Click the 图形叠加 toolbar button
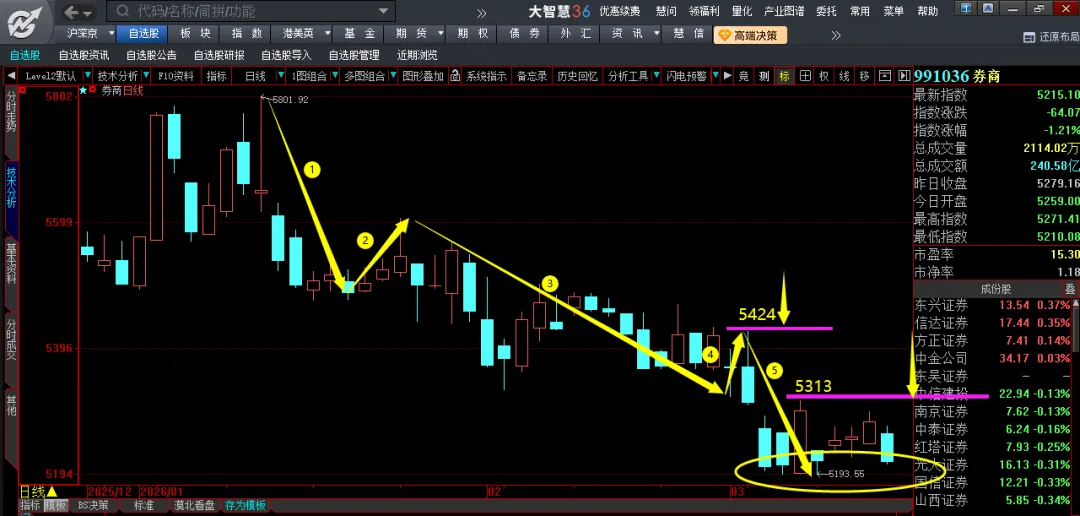Image resolution: width=1080 pixels, height=516 pixels. 423,76
